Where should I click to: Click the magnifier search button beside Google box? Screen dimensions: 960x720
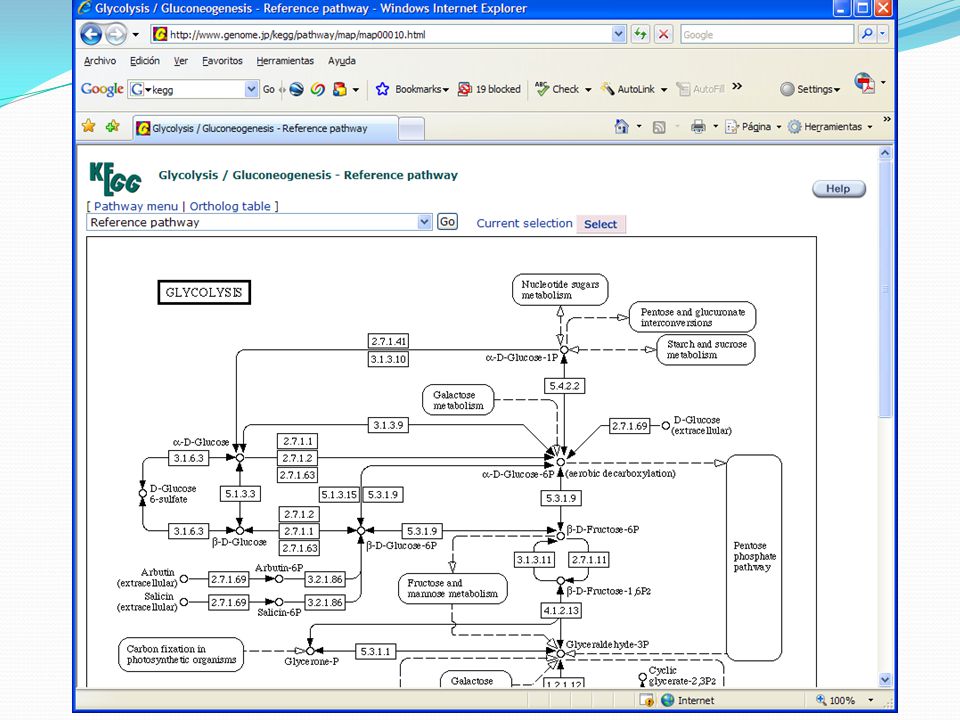pyautogui.click(x=866, y=34)
